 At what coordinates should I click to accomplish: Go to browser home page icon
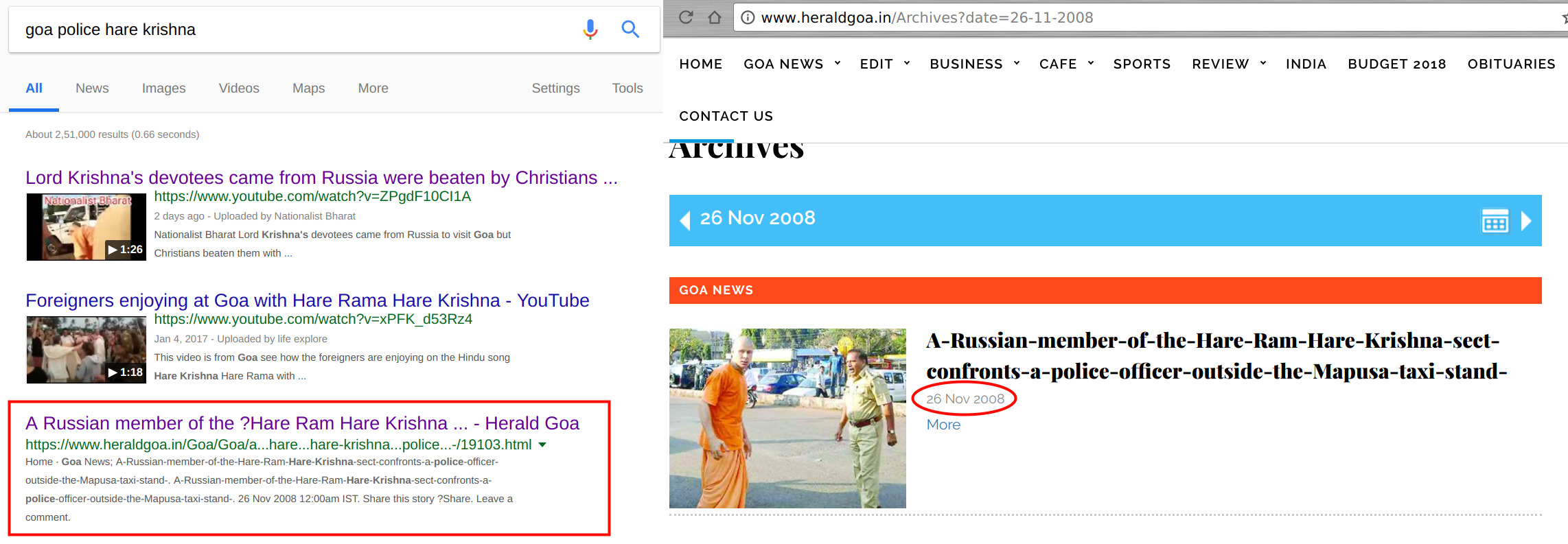tap(715, 17)
